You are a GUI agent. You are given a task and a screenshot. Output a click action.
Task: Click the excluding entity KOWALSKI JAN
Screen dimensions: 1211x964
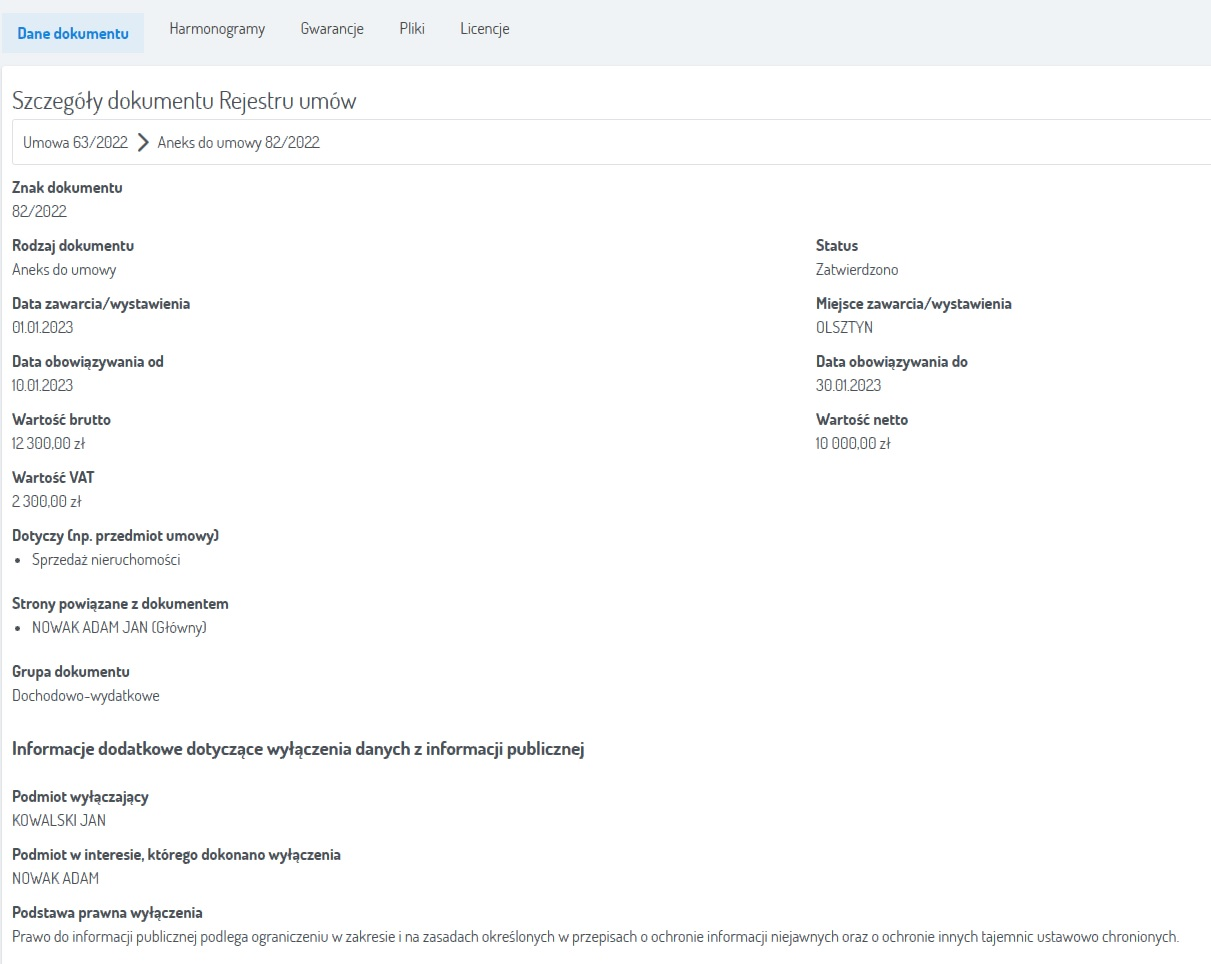59,820
